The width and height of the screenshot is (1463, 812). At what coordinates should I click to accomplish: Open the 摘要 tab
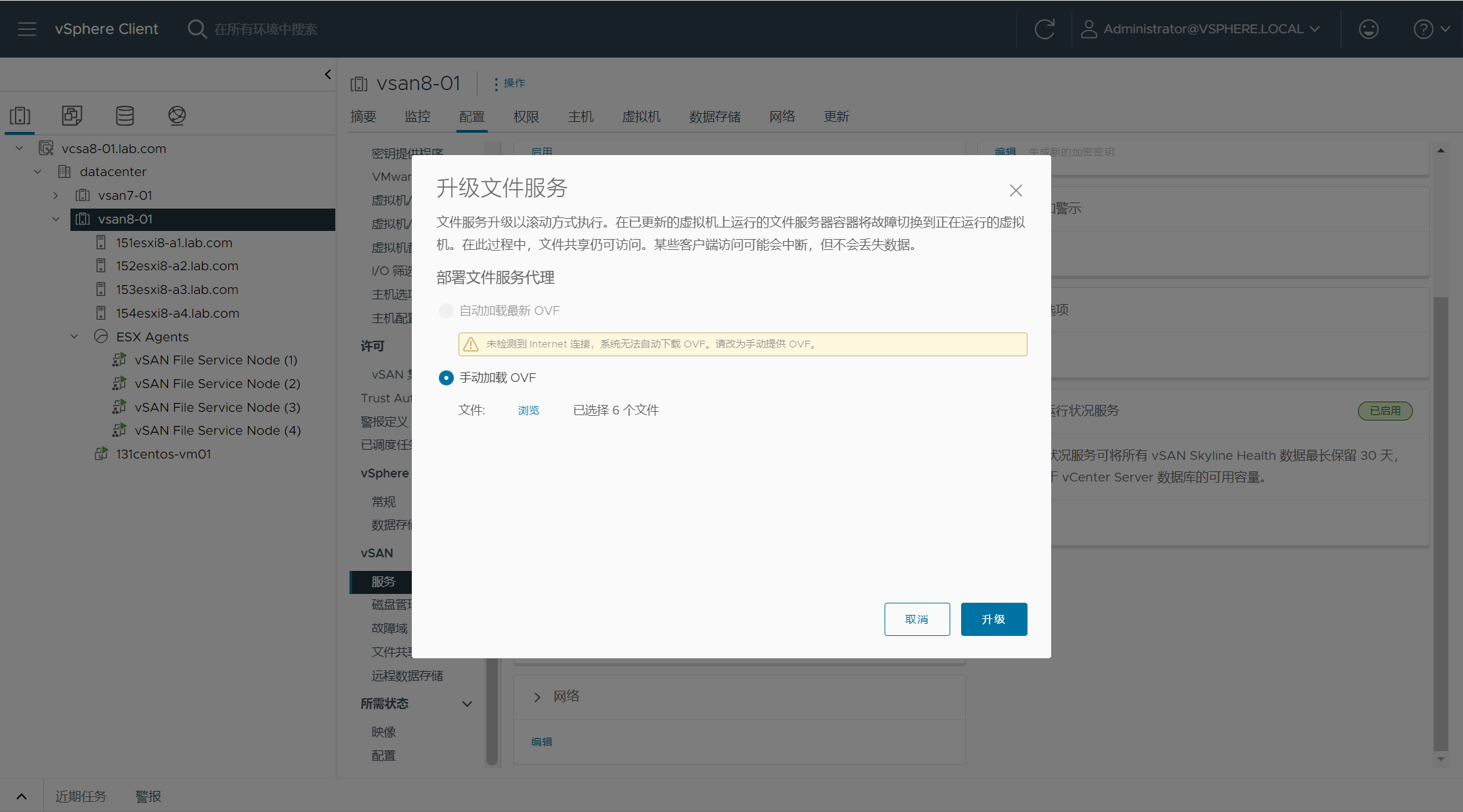click(x=363, y=116)
